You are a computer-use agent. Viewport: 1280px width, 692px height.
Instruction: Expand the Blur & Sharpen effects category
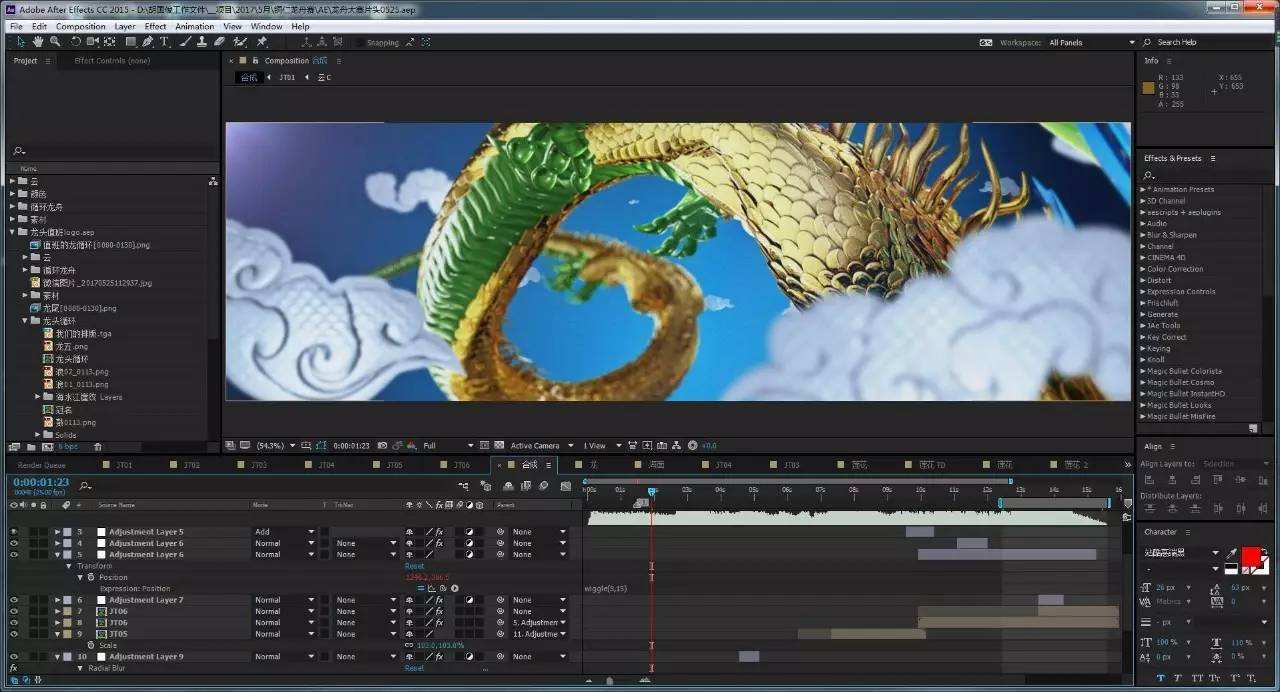tap(1143, 235)
